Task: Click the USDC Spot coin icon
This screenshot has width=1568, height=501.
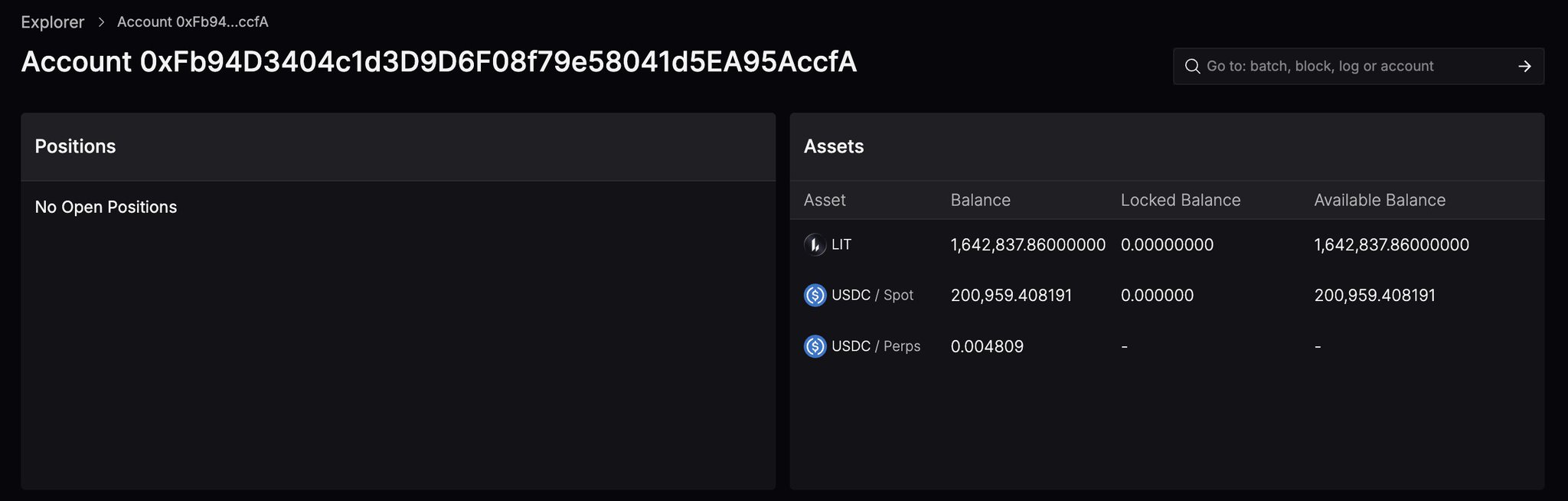Action: [815, 295]
